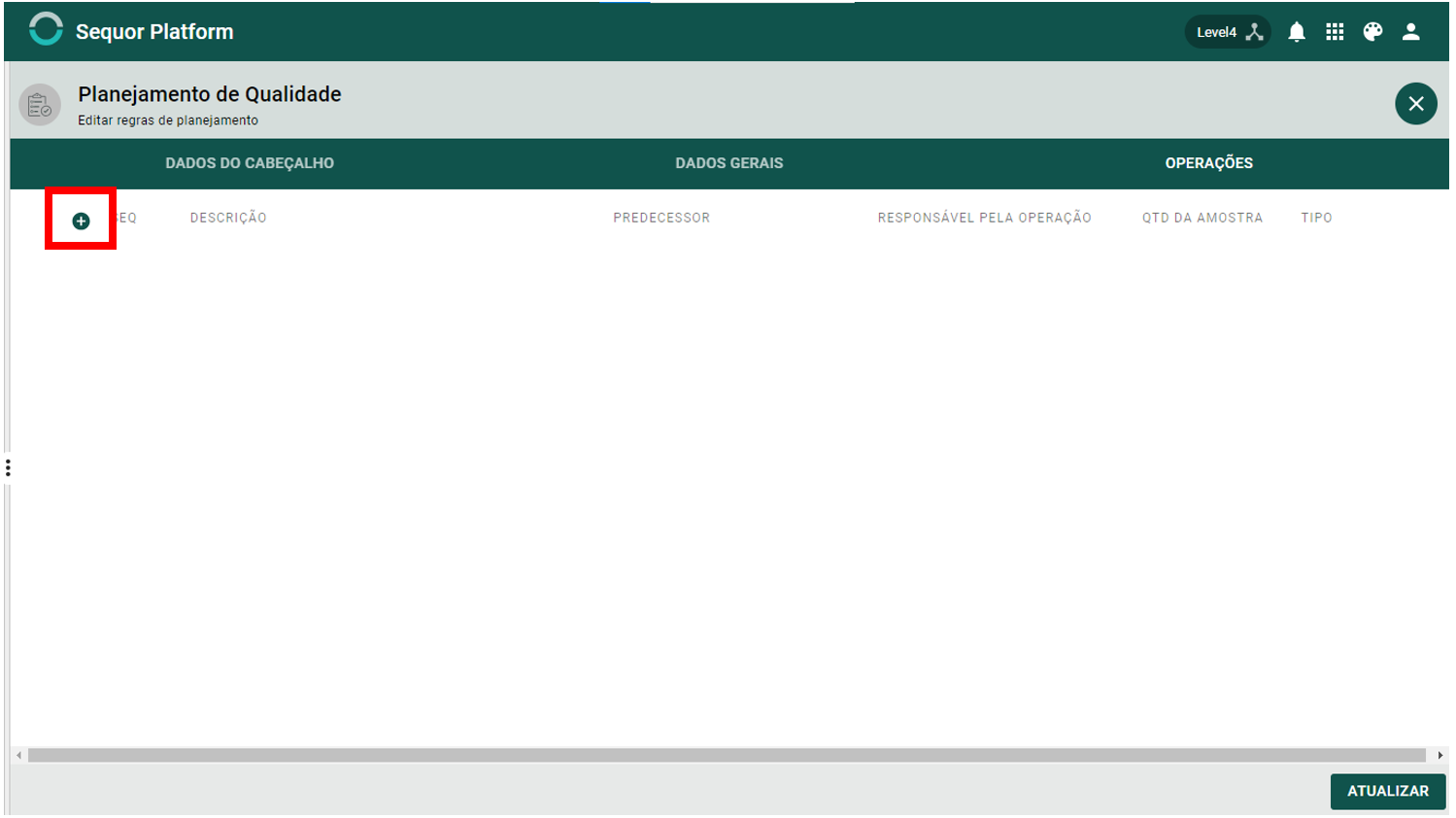Click the add operation plus icon
1456x818 pixels.
[81, 222]
